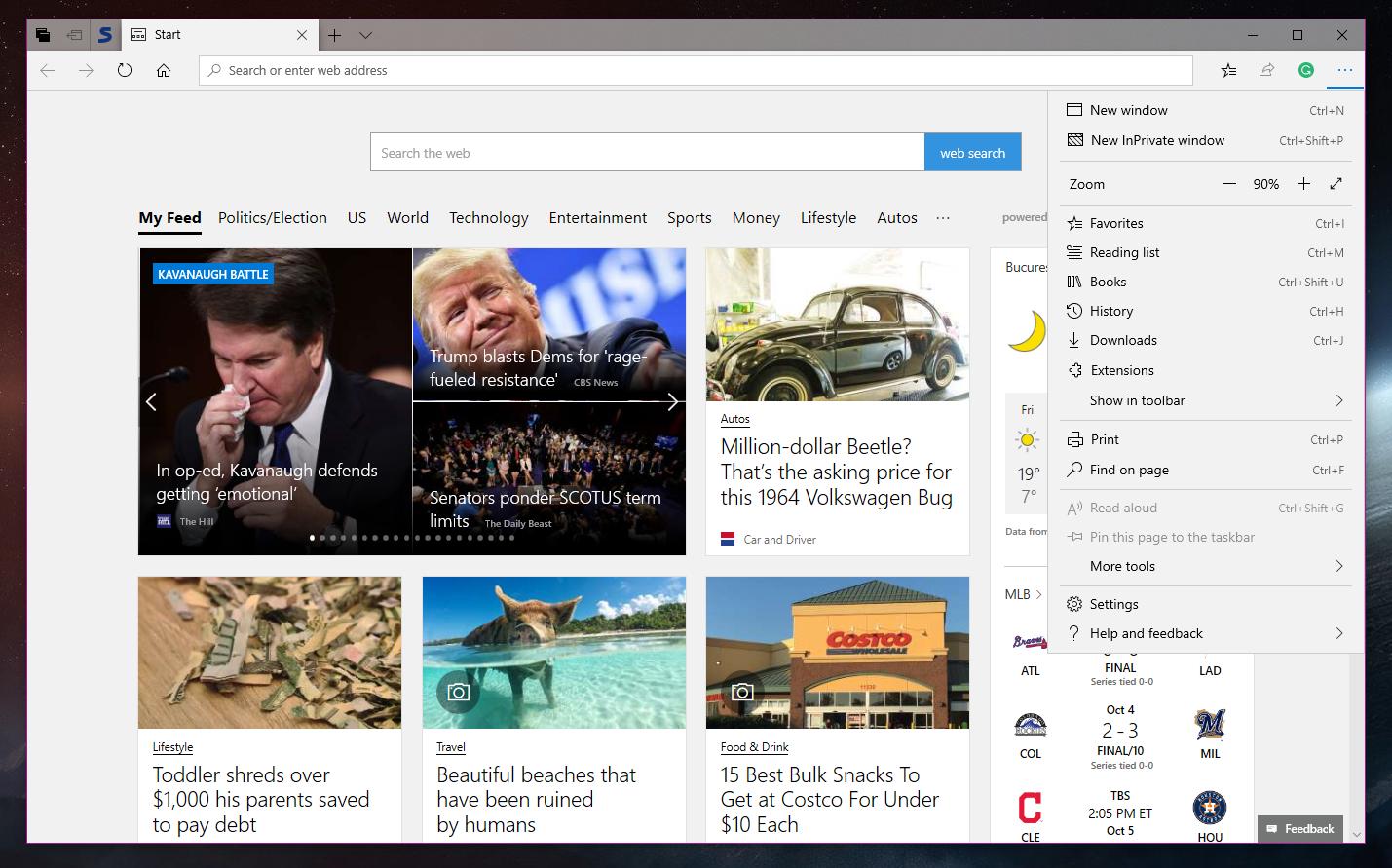This screenshot has height=868, width=1392.
Task: Open Reading list from the menu
Action: (x=1206, y=252)
